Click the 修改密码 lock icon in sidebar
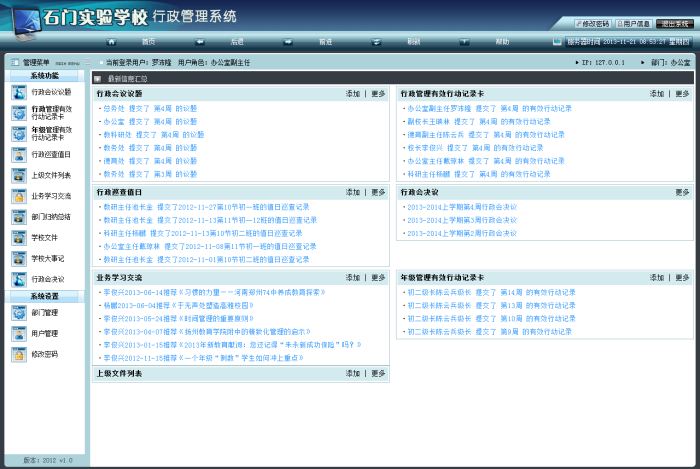The image size is (700, 469). 19,354
